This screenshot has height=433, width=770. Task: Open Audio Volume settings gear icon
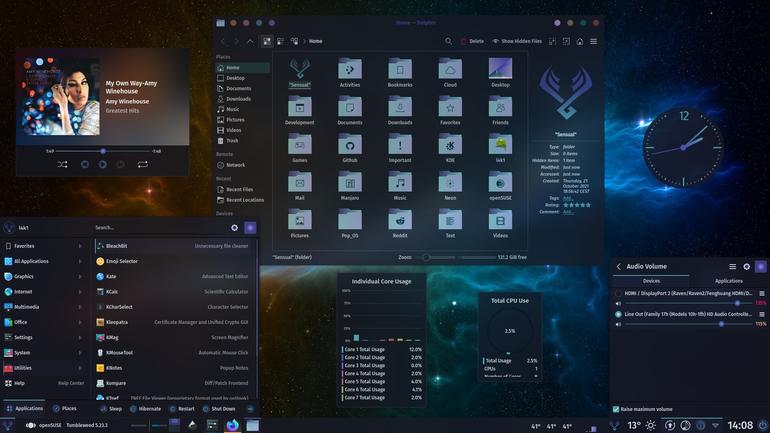click(746, 267)
